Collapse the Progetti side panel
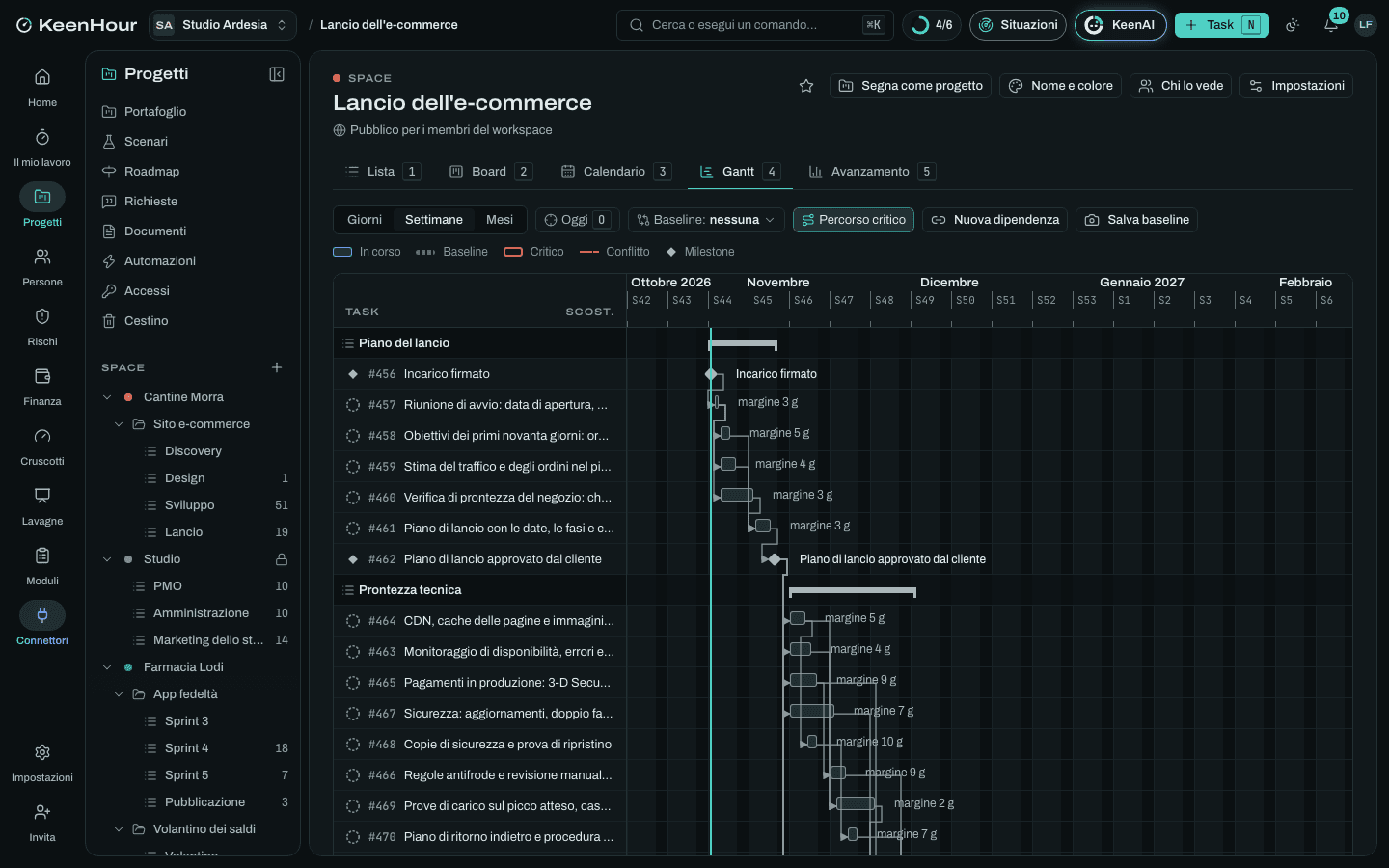The height and width of the screenshot is (868, 1389). pyautogui.click(x=277, y=74)
